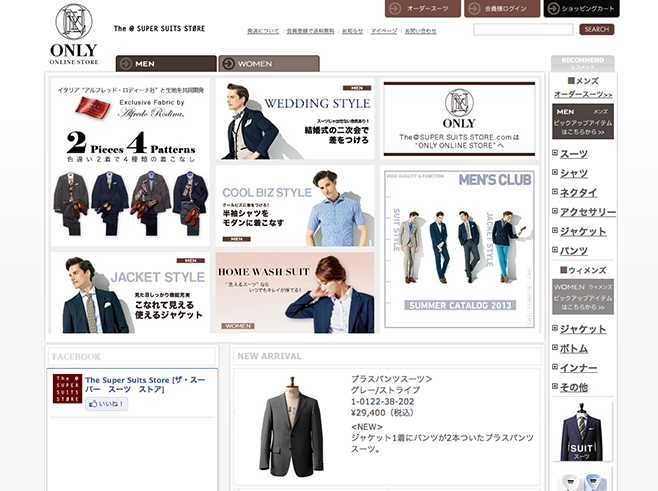Click the Facebook いいね! like button

107,404
